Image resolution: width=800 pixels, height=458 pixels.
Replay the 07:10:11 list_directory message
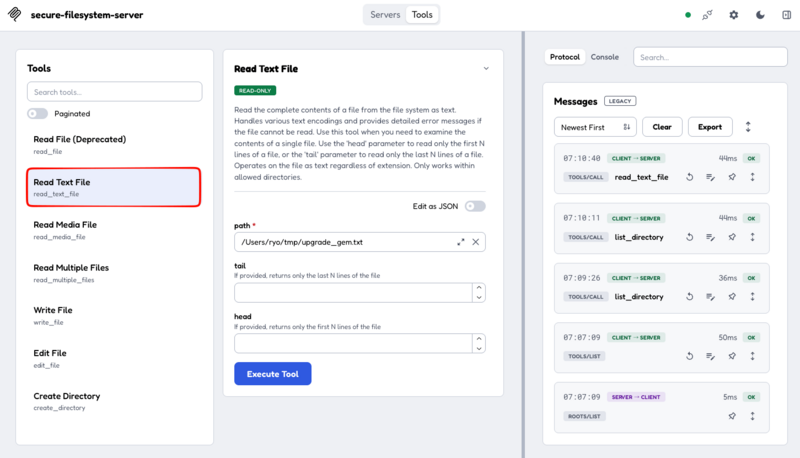pyautogui.click(x=690, y=237)
